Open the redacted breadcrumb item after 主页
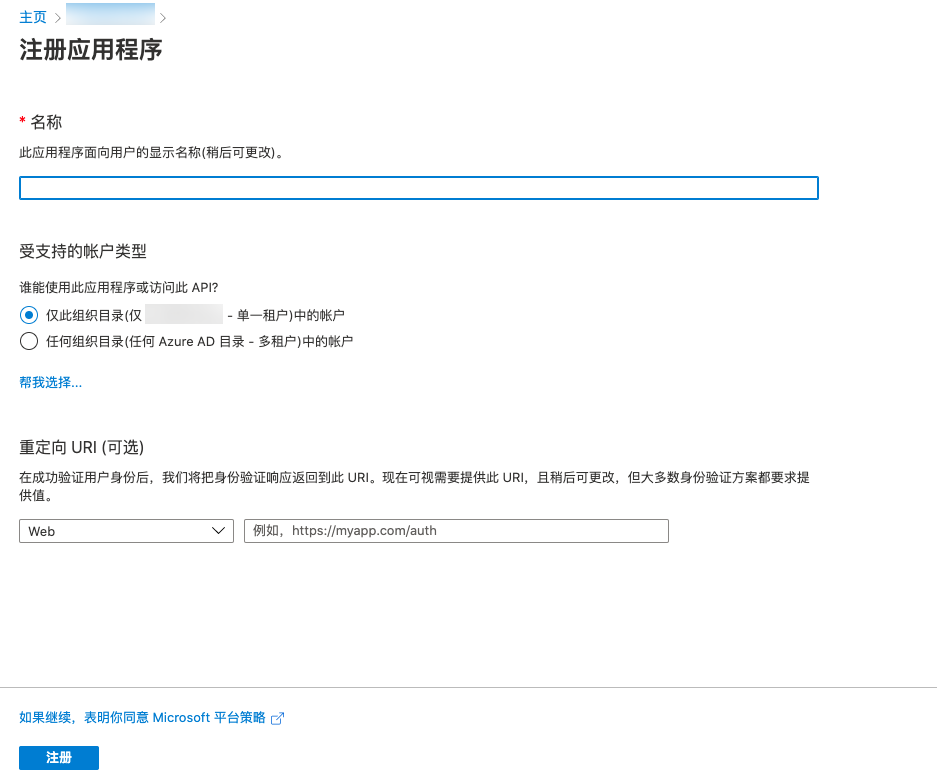Viewport: 937px width, 778px height. tap(110, 16)
